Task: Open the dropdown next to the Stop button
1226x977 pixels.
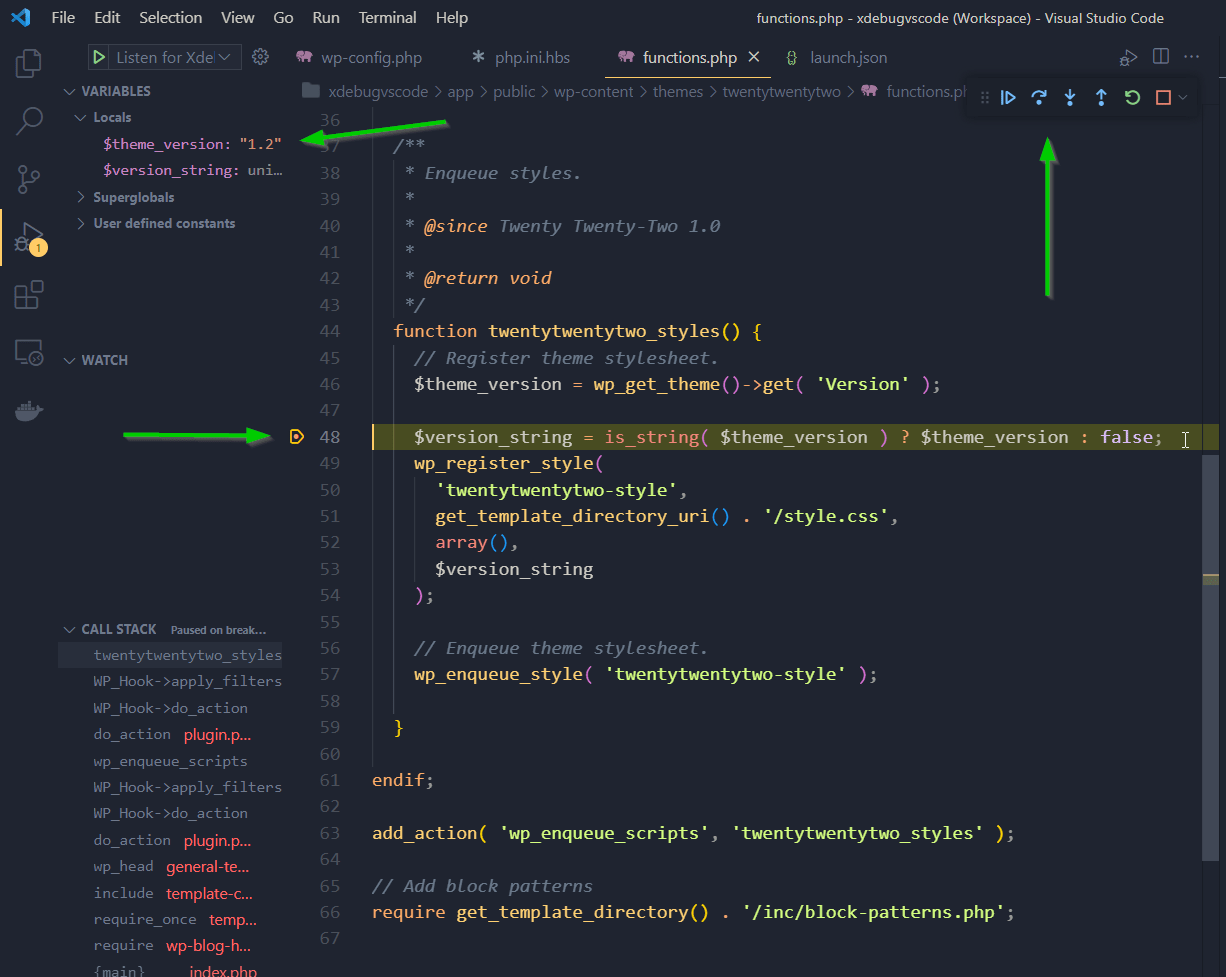Action: [1183, 97]
